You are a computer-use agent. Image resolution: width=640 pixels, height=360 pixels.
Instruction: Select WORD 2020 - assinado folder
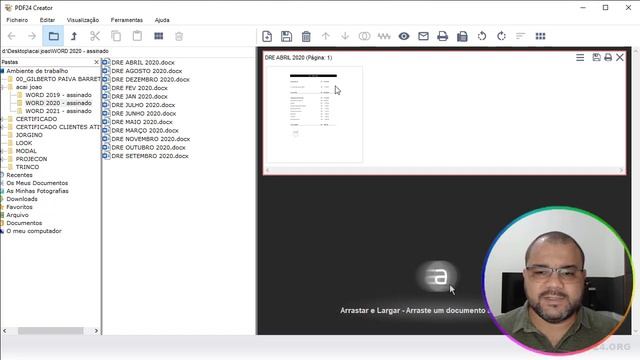click(58, 103)
